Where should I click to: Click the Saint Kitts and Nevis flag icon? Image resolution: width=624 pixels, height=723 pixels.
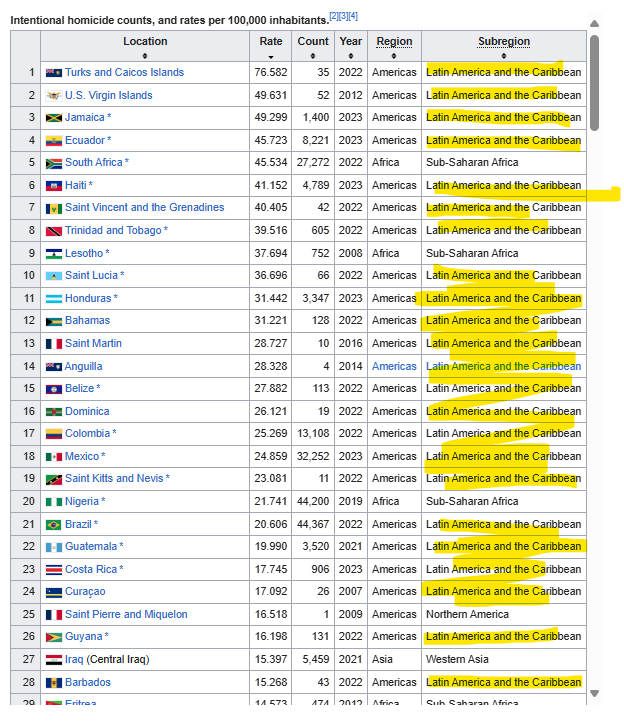[53, 480]
